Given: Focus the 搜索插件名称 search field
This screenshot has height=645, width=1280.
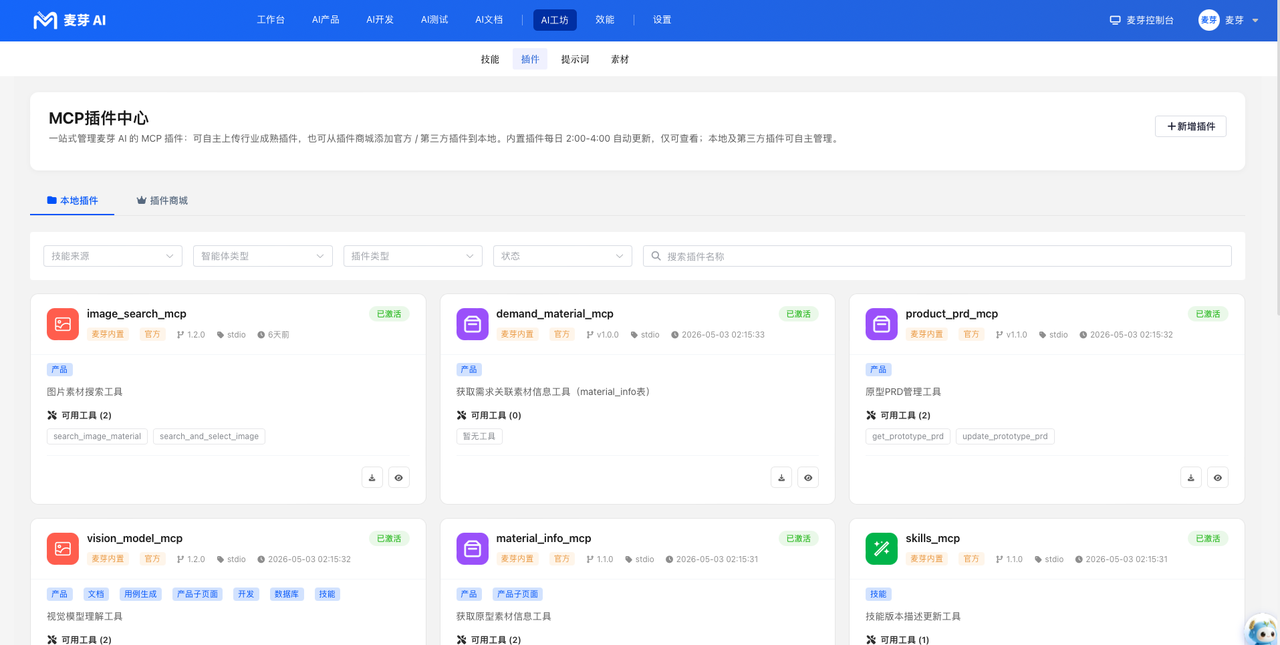Looking at the screenshot, I should click(937, 256).
